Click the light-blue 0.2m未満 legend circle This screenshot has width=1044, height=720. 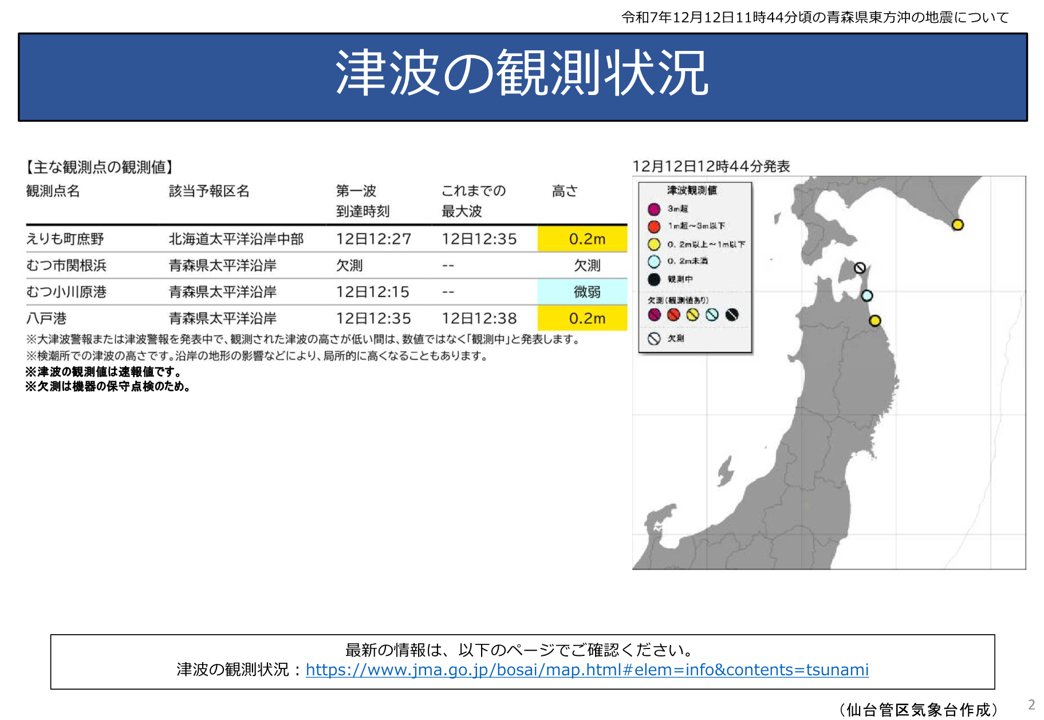coord(653,261)
